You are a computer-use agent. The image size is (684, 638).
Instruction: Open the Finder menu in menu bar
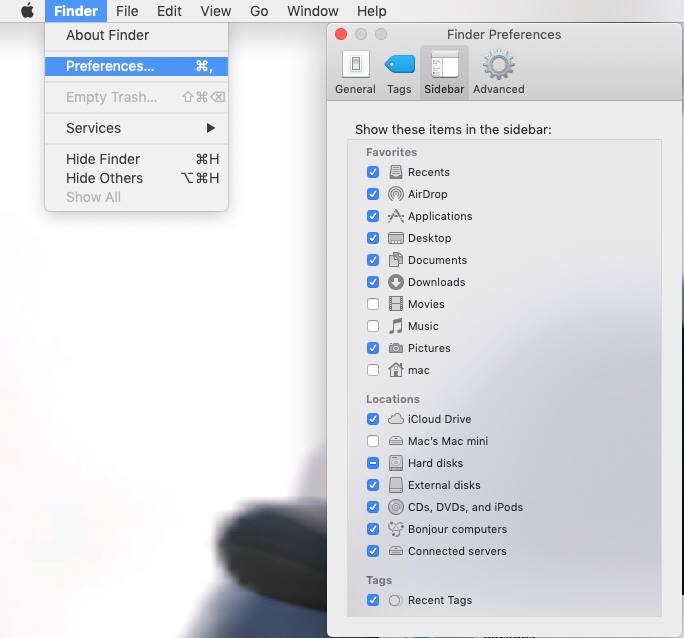tap(76, 11)
